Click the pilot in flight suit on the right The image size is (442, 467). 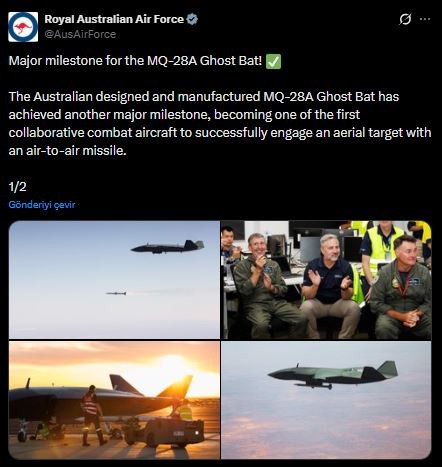coord(402,288)
